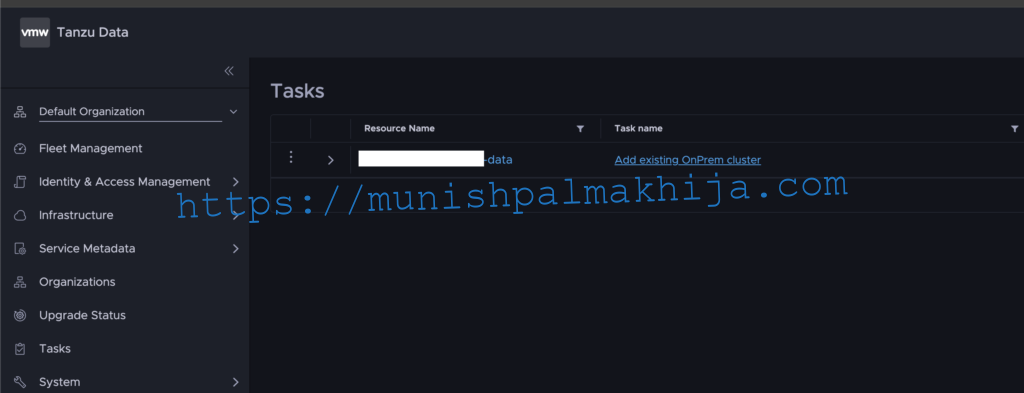Expand Identity & Access Management submenu chevron
Viewport: 1024px width, 393px height.
(236, 182)
